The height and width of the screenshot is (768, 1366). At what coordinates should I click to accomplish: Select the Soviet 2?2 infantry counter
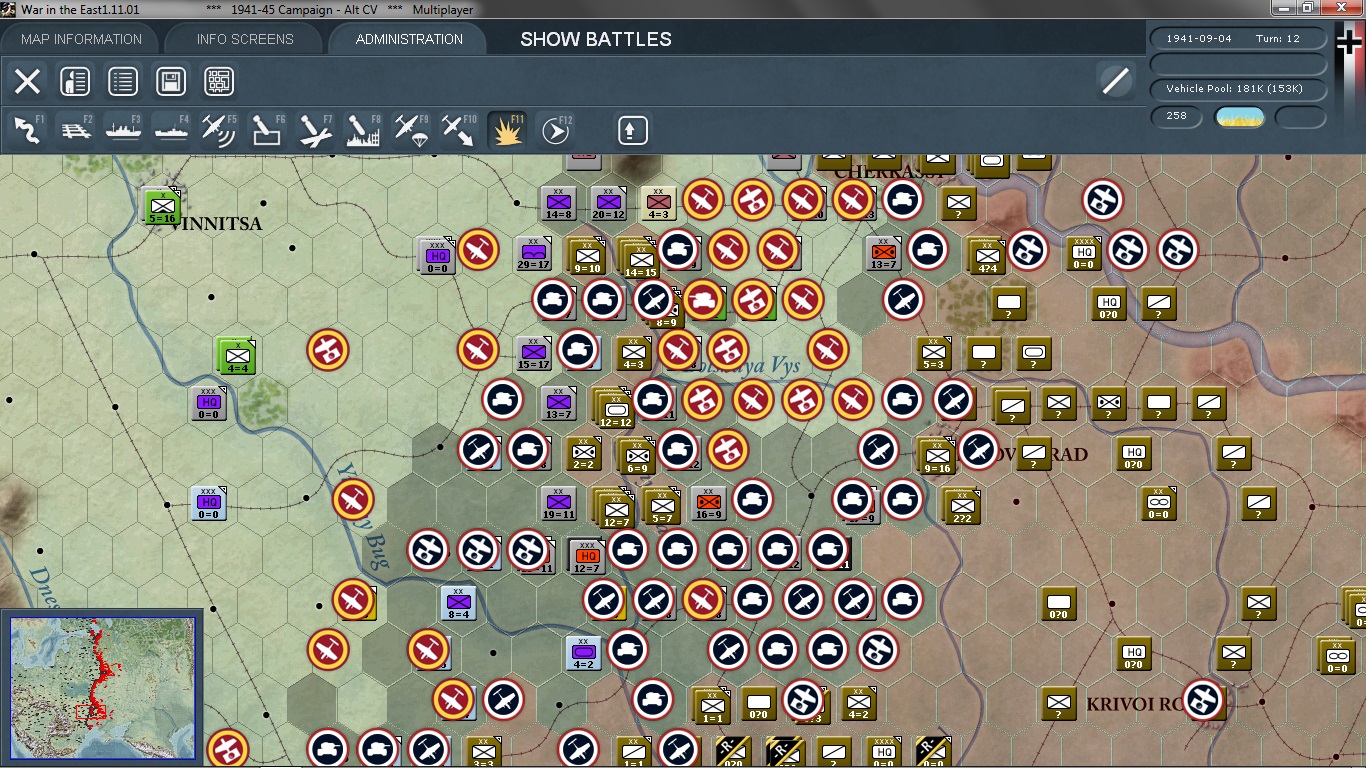coord(961,506)
